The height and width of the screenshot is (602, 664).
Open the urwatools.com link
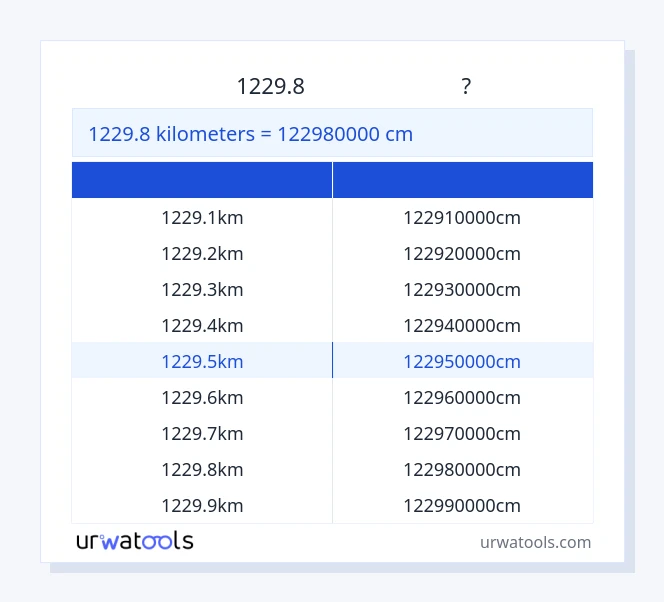(x=535, y=542)
